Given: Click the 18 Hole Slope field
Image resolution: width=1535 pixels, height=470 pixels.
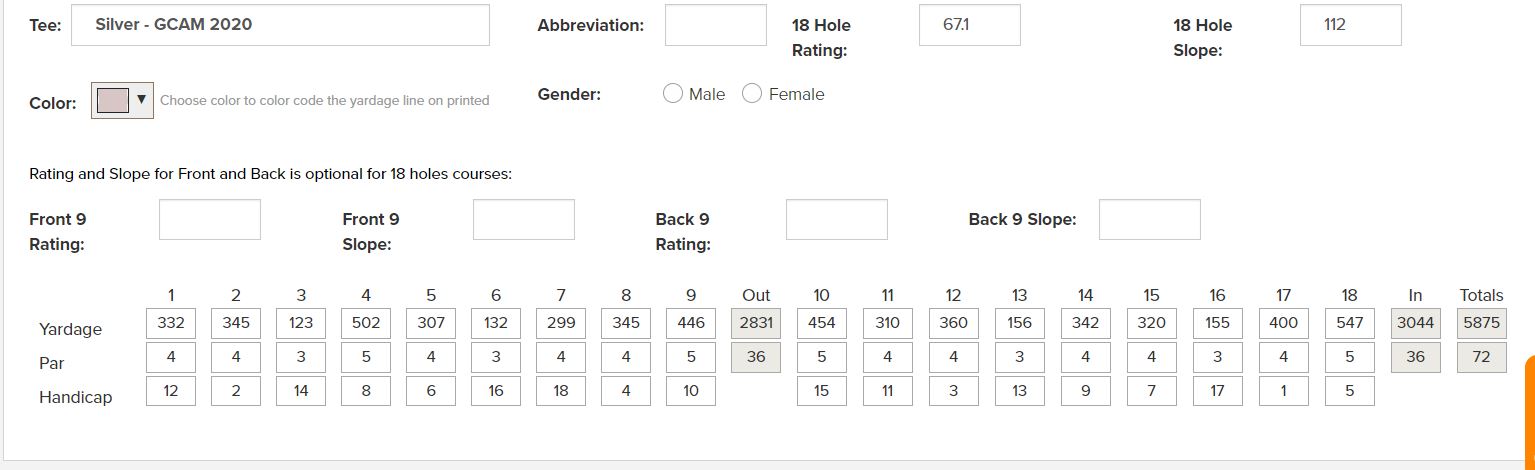Looking at the screenshot, I should click(x=1350, y=25).
